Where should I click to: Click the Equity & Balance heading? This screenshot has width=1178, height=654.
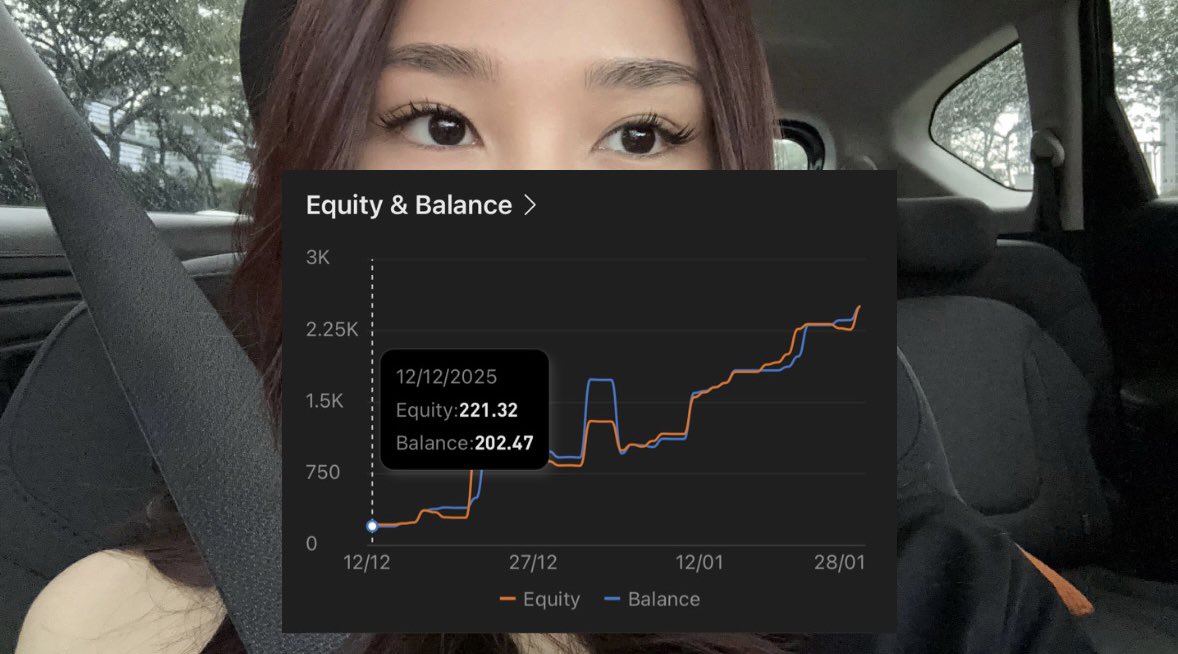tap(409, 205)
